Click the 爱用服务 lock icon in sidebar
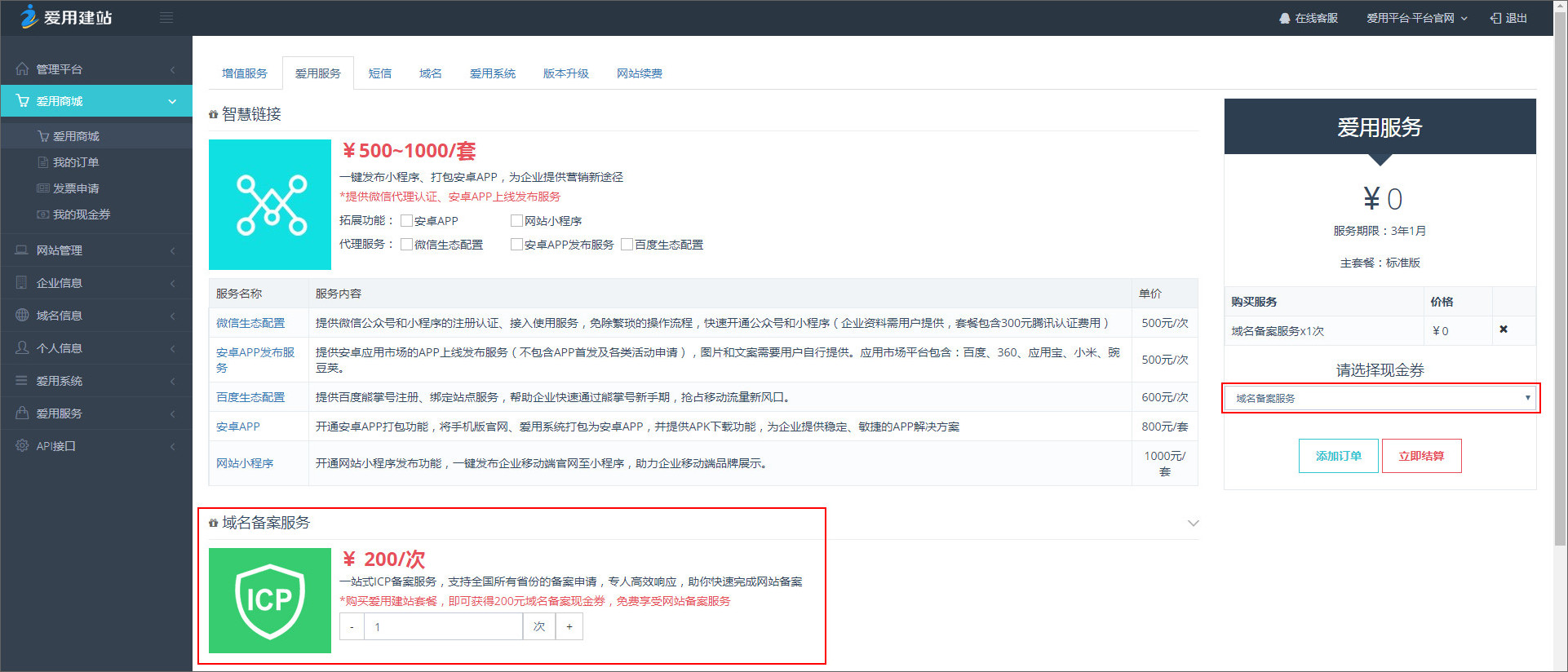 (x=22, y=413)
